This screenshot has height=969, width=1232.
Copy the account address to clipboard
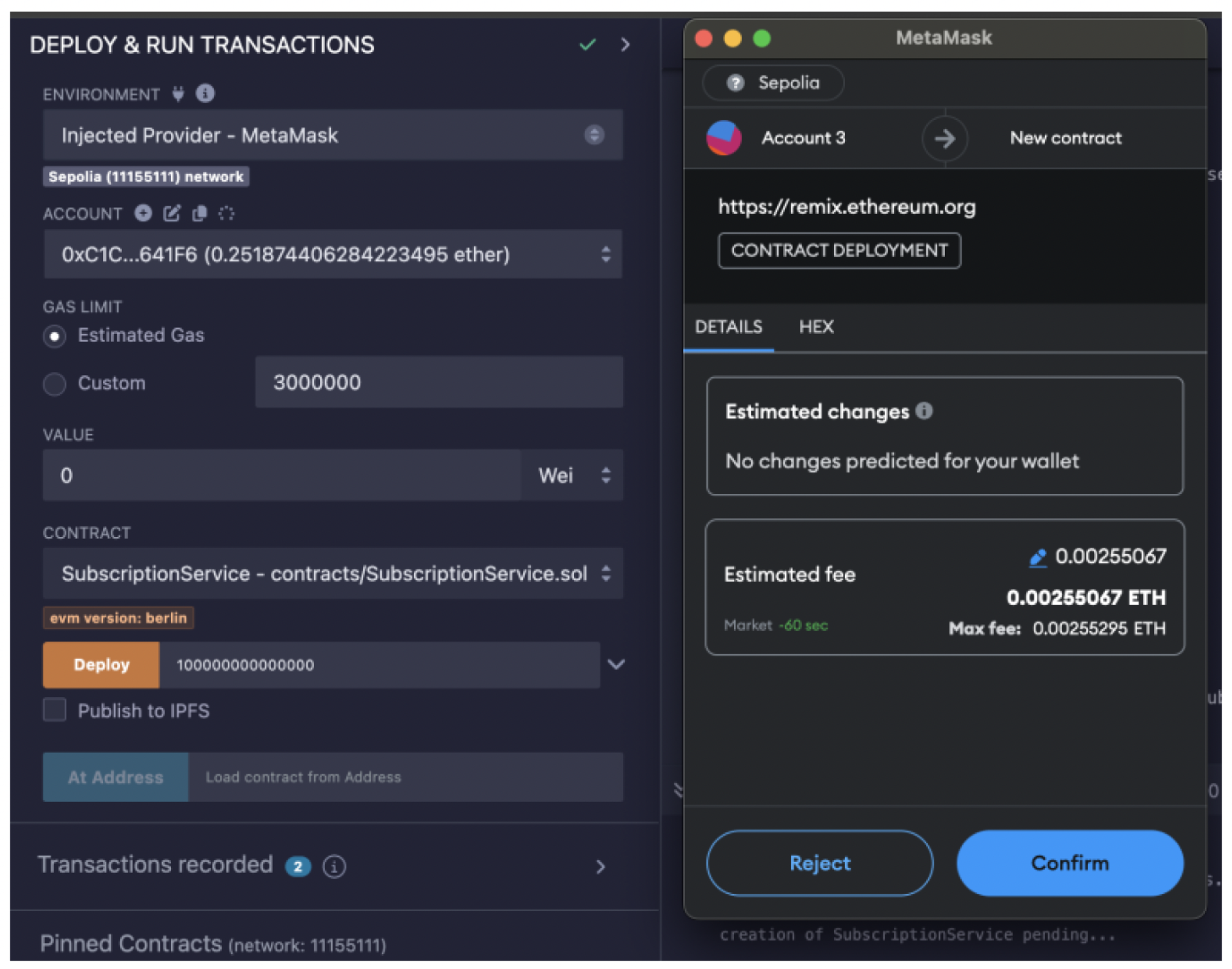tap(199, 213)
